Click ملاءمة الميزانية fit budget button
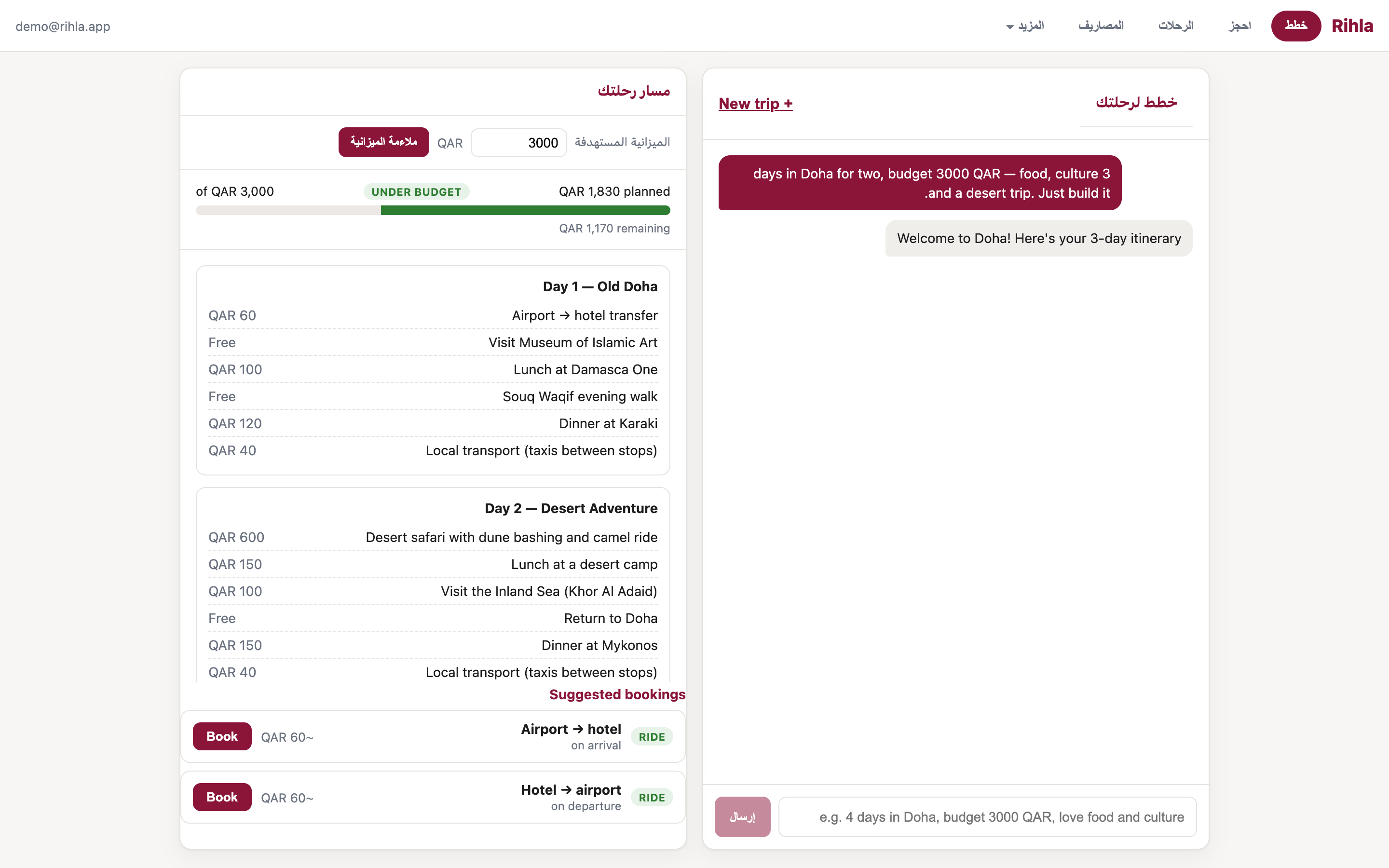1389x868 pixels. click(x=383, y=142)
